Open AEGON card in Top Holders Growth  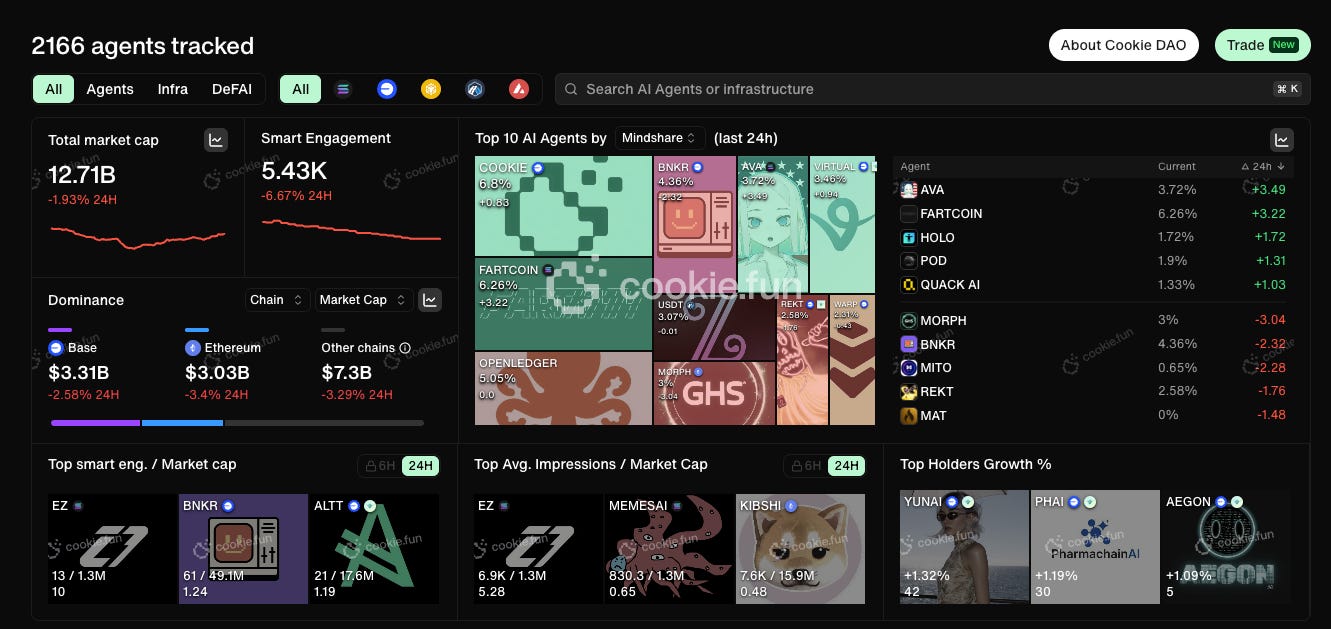click(1226, 548)
